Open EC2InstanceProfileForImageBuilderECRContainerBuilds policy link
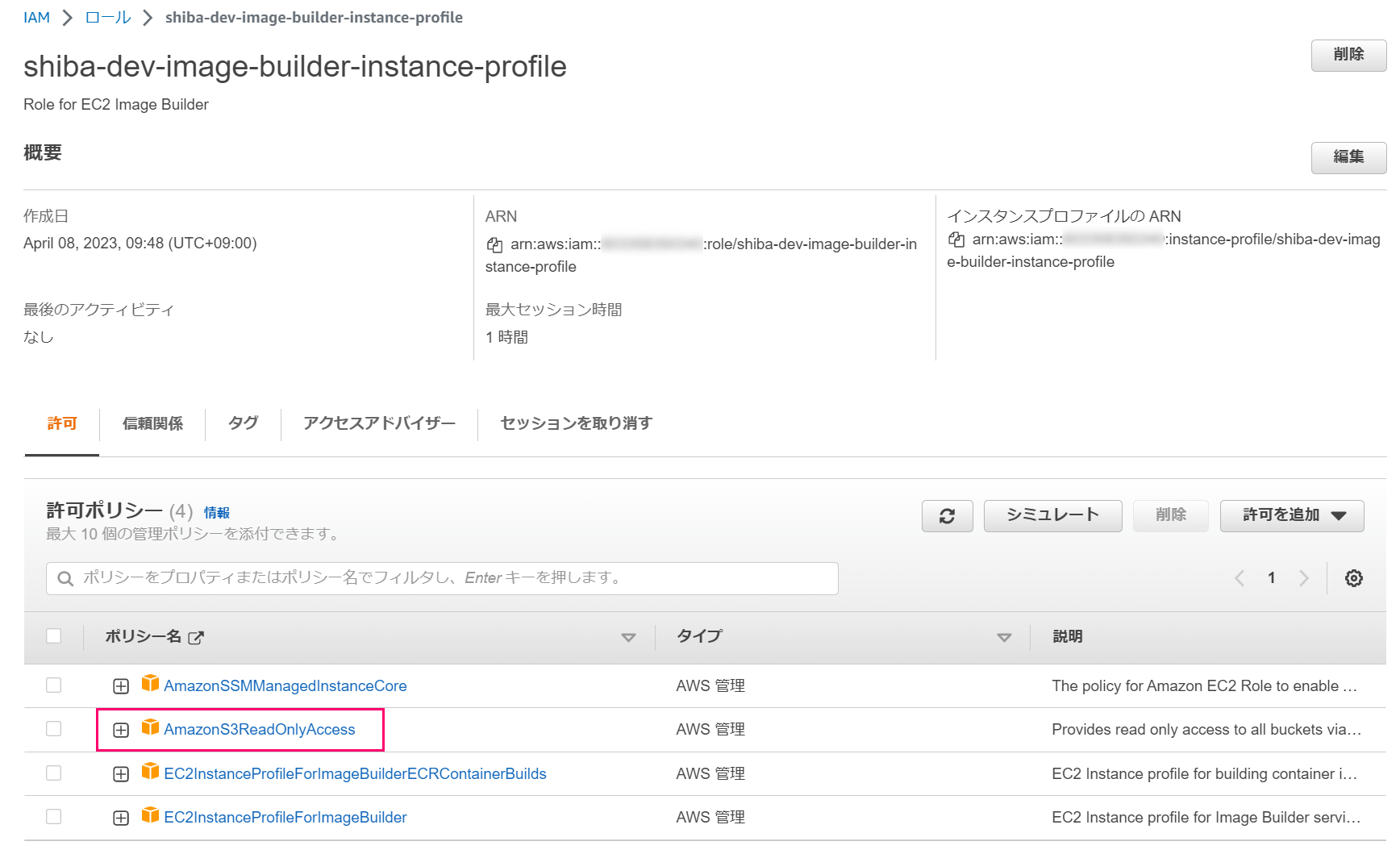The height and width of the screenshot is (854, 1400). [355, 774]
